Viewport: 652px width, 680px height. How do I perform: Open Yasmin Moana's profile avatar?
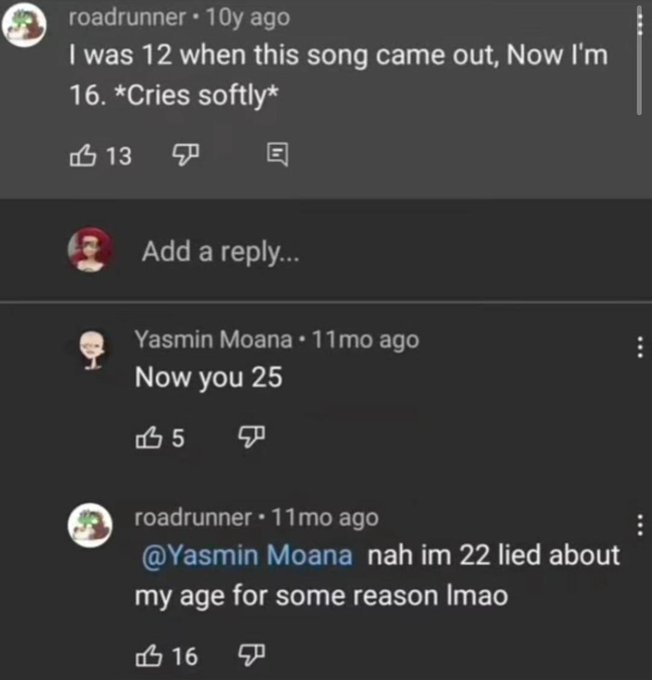92,350
